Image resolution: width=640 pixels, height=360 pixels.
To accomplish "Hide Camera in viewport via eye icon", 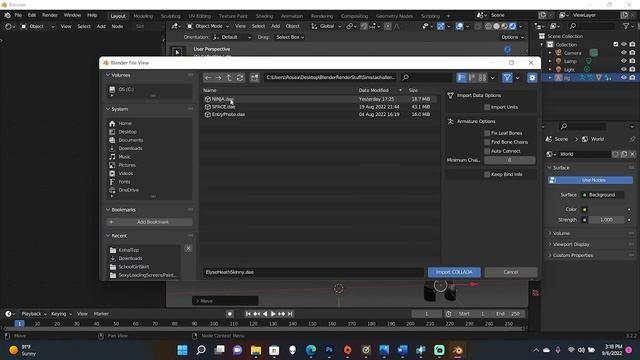I will [x=624, y=53].
